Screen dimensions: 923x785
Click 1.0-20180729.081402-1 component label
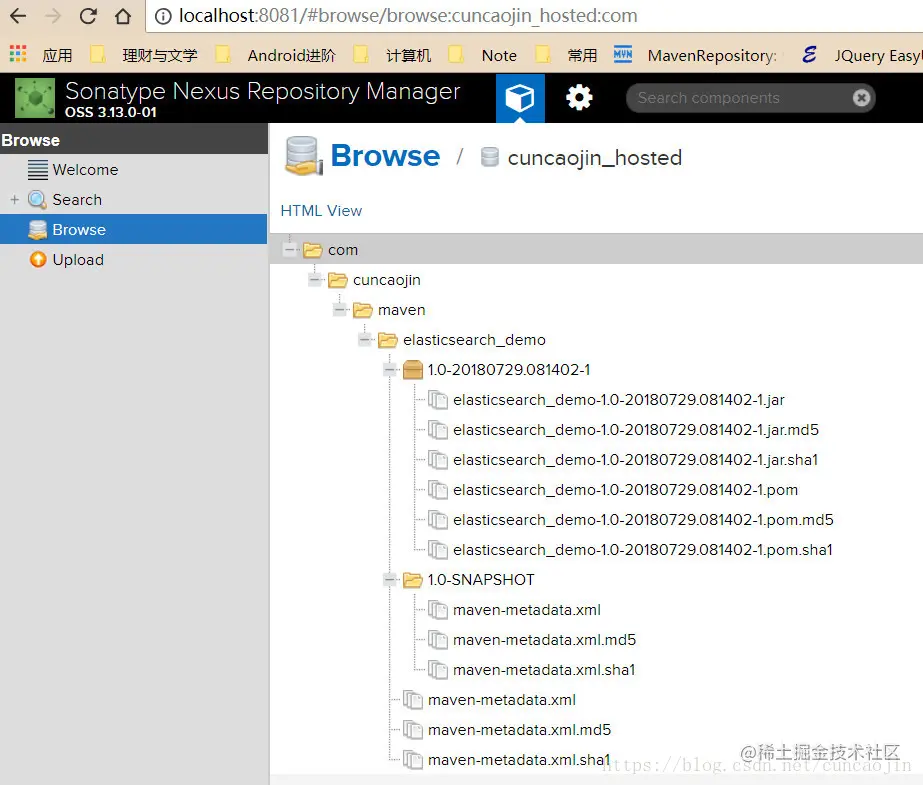pos(509,370)
